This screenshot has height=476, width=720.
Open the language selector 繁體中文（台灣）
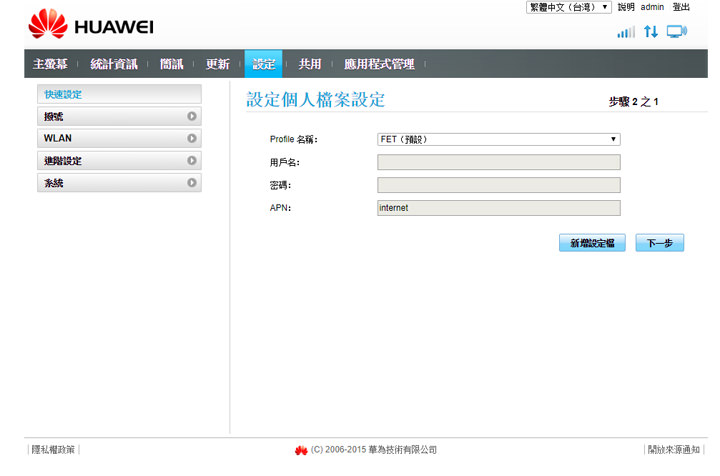[x=569, y=7]
